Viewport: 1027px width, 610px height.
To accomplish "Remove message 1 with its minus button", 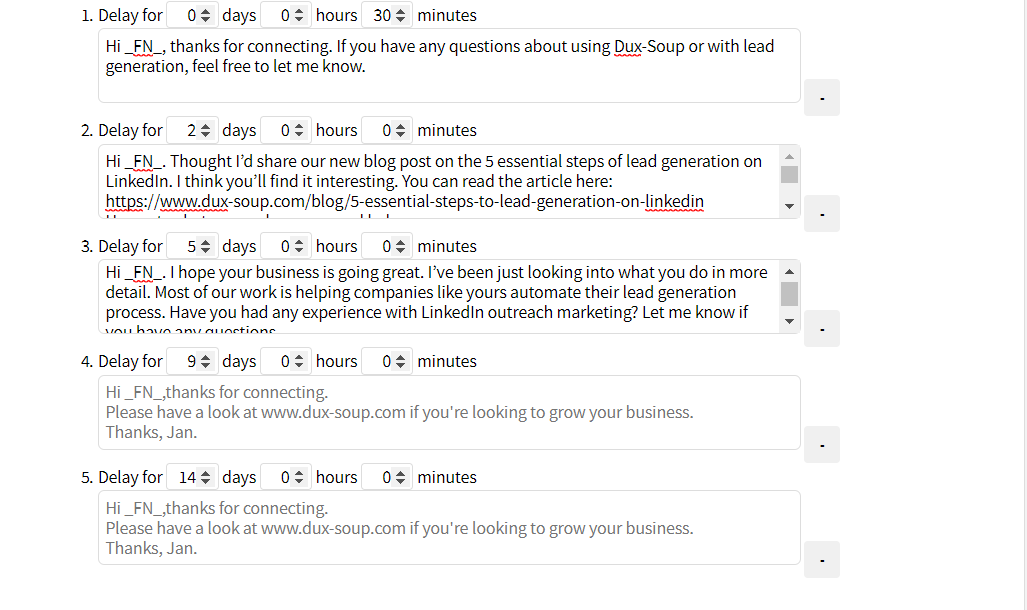I will 822,98.
